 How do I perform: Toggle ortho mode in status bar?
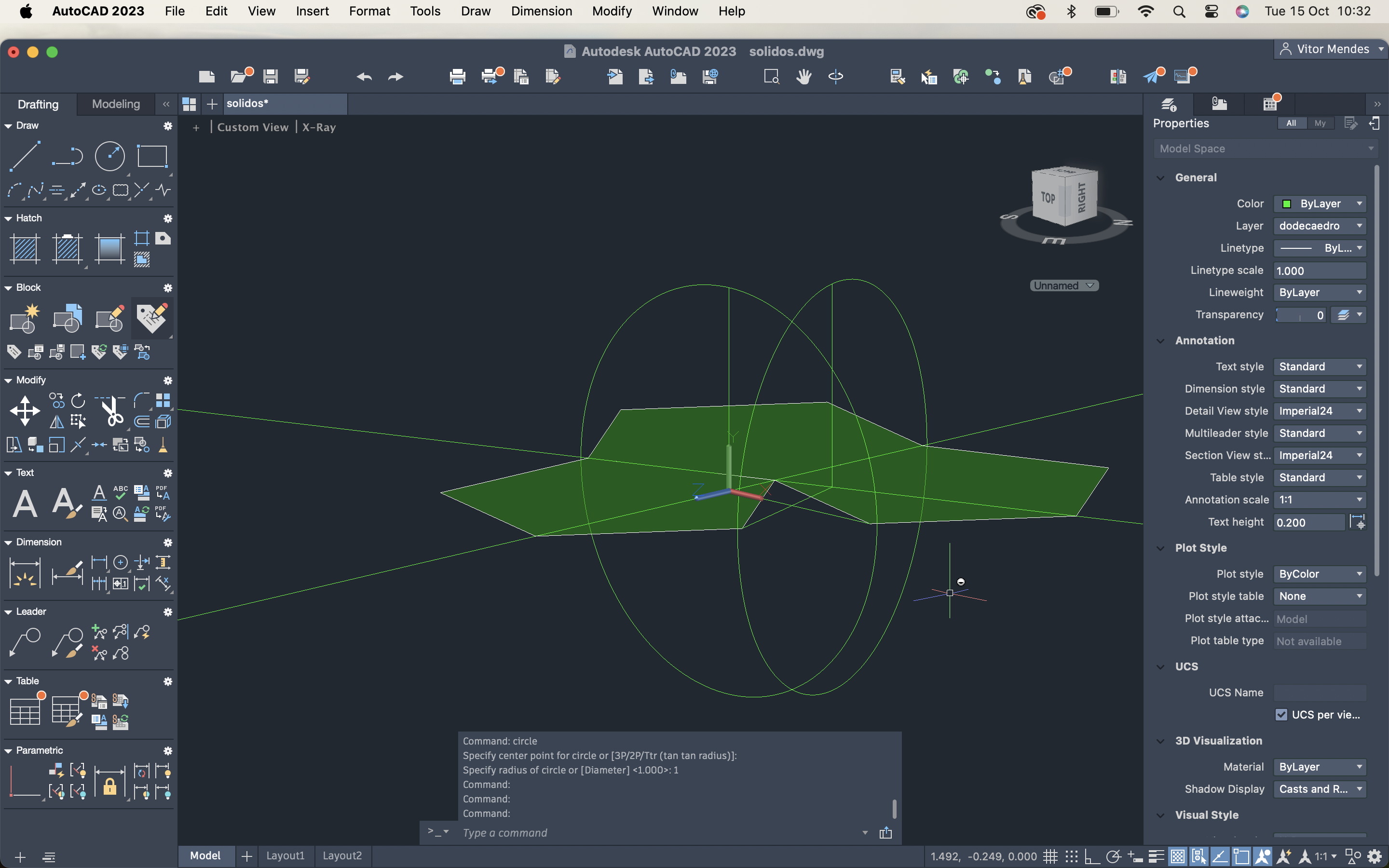1092,856
